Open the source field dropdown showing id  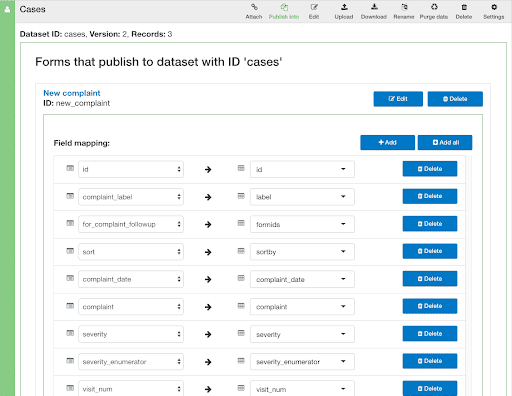tap(131, 169)
